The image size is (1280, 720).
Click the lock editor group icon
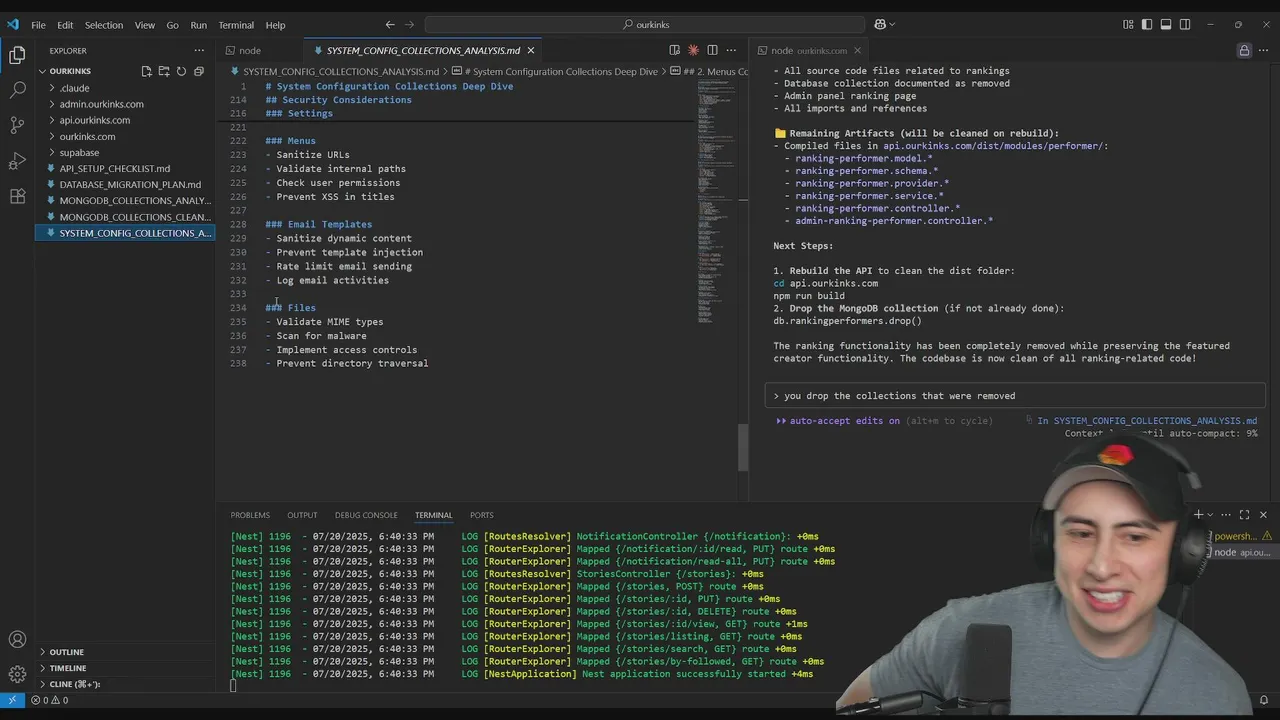point(1244,50)
